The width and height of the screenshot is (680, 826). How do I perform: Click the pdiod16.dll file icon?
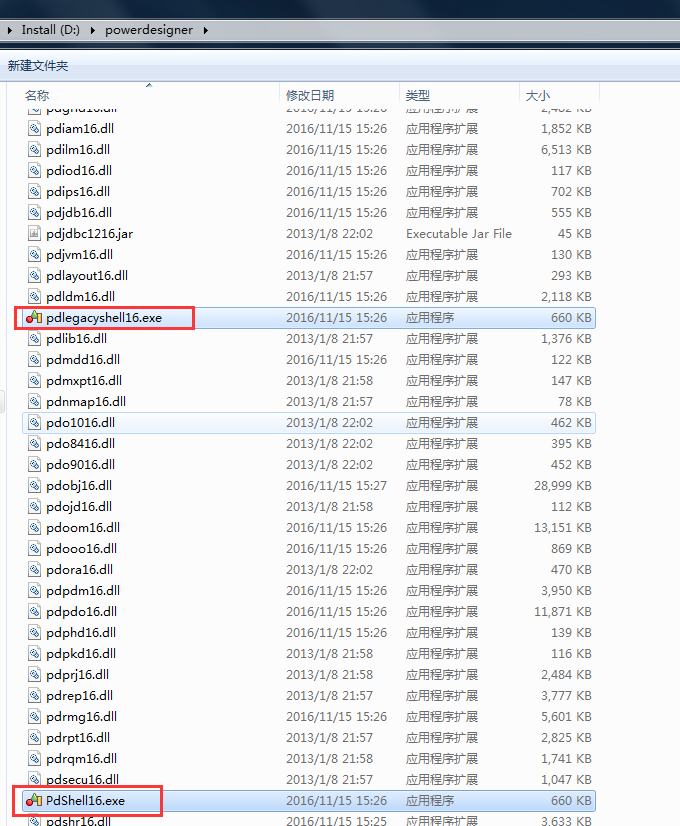(x=34, y=171)
